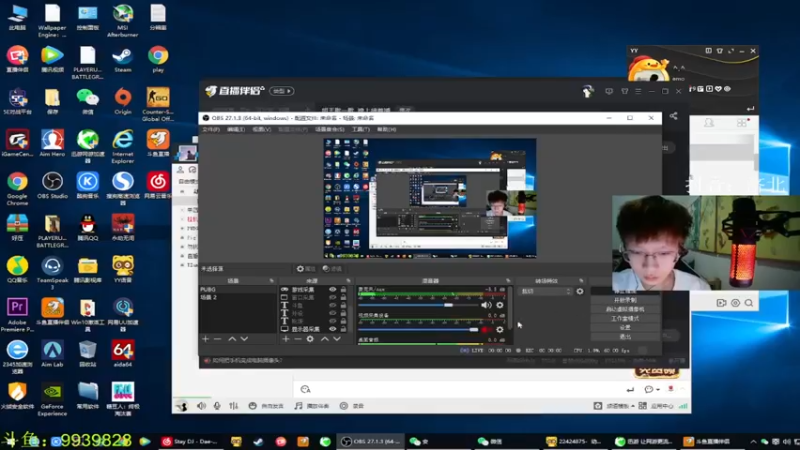Select the PUBG scene in the scenes list
Screen dimensions: 800x450
click(x=238, y=289)
